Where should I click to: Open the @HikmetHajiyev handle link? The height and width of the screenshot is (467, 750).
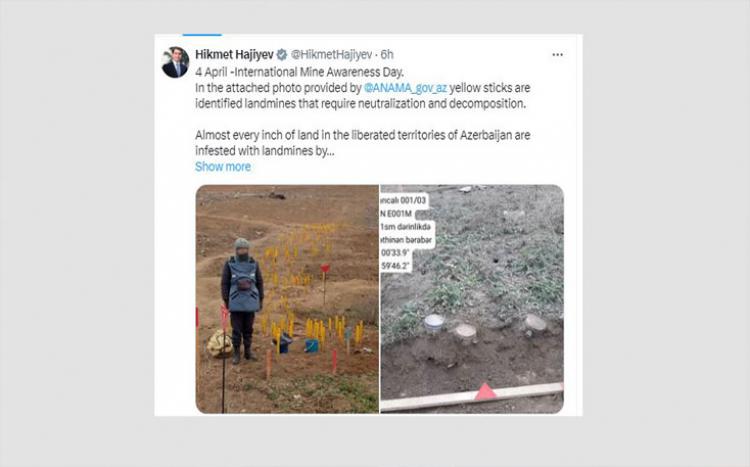coord(331,55)
